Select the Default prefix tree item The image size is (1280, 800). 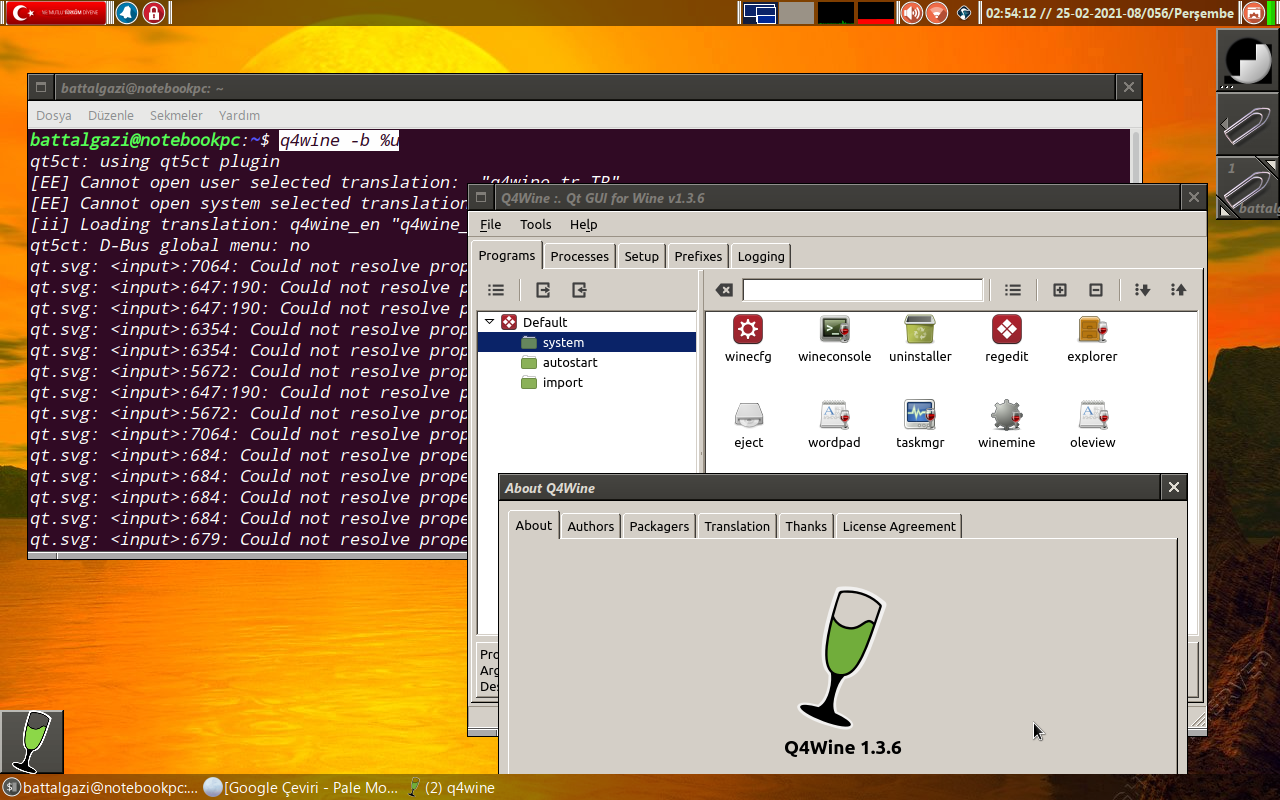coord(534,322)
